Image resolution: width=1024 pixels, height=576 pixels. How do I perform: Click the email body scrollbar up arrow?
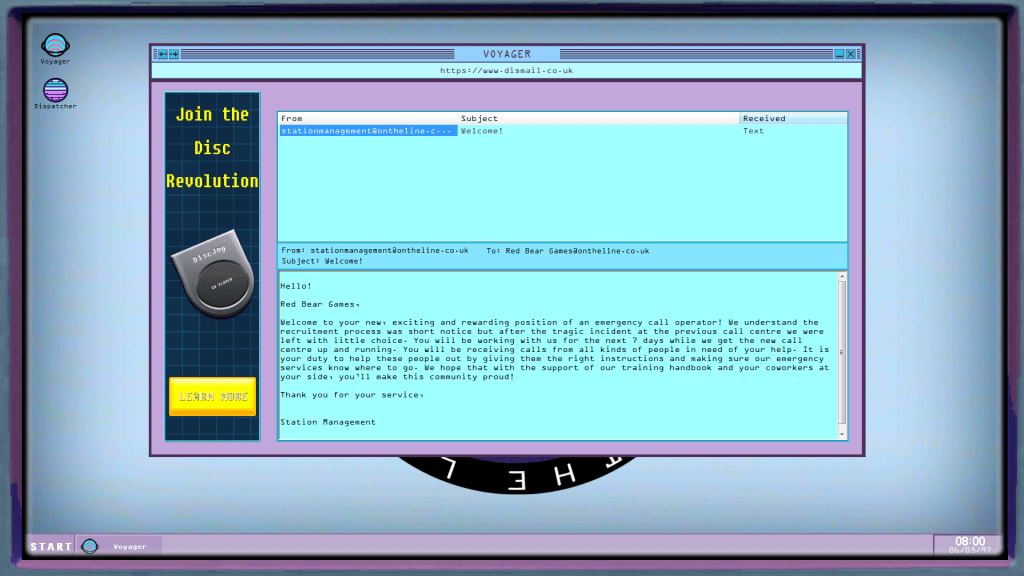842,276
